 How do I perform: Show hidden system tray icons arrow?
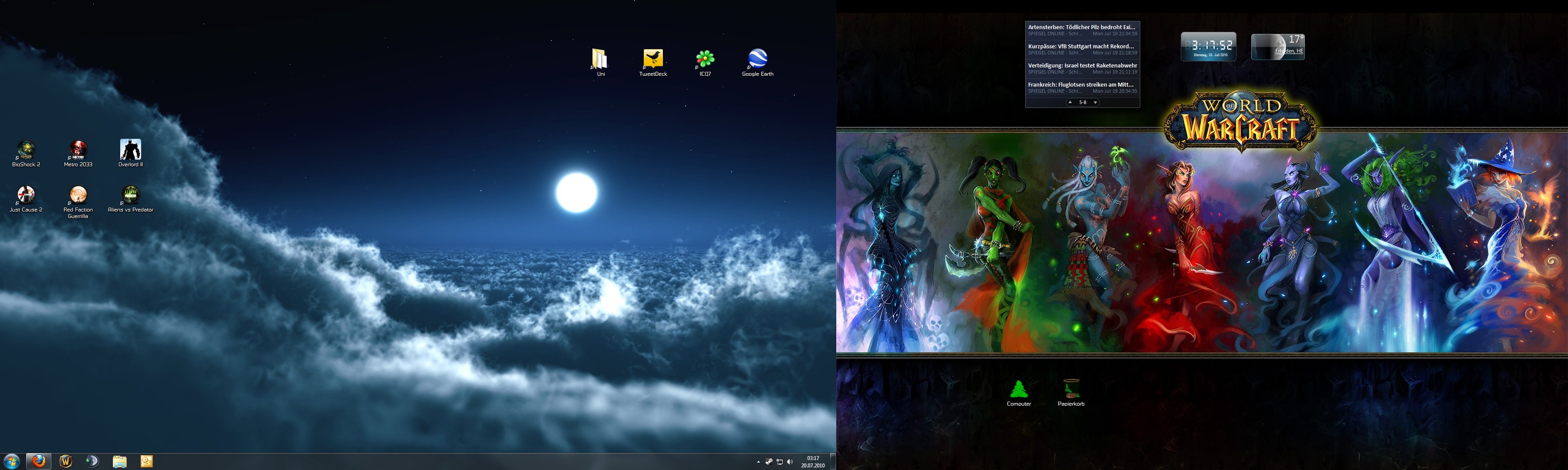click(x=758, y=462)
